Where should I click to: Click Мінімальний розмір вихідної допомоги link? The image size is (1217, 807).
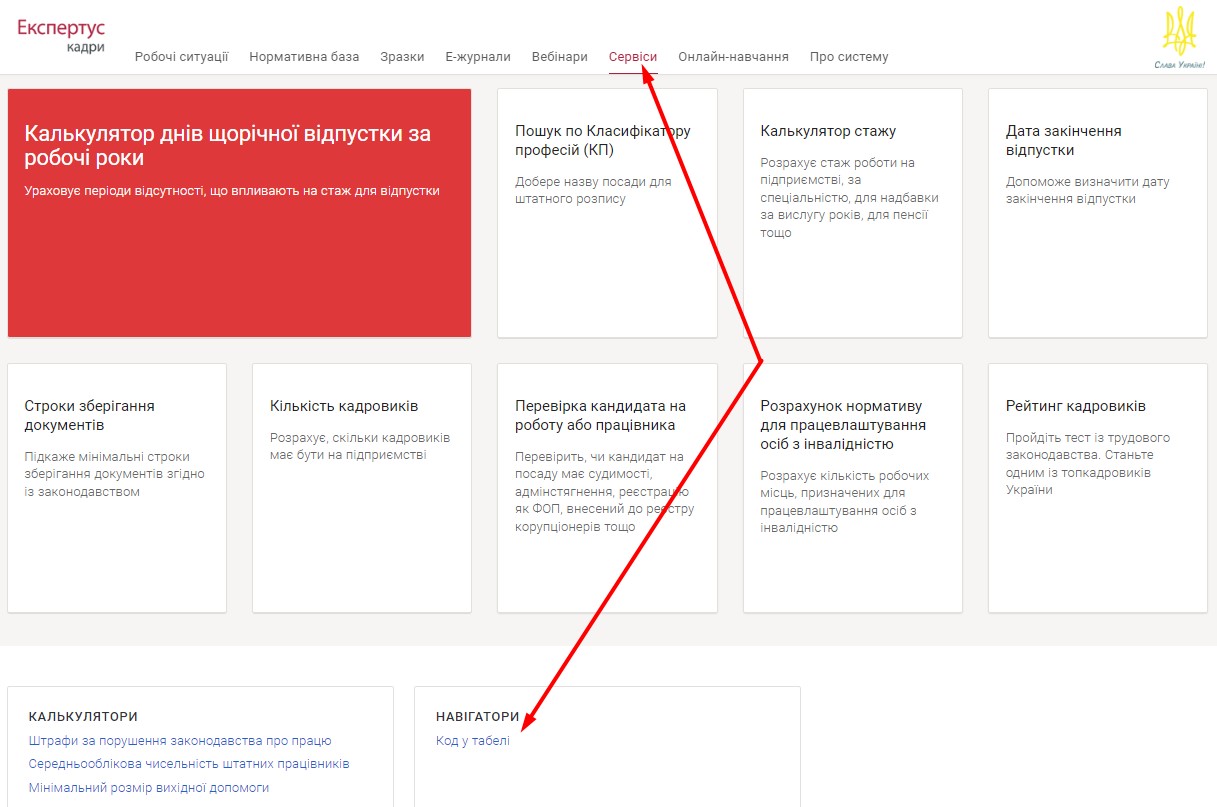tap(149, 787)
